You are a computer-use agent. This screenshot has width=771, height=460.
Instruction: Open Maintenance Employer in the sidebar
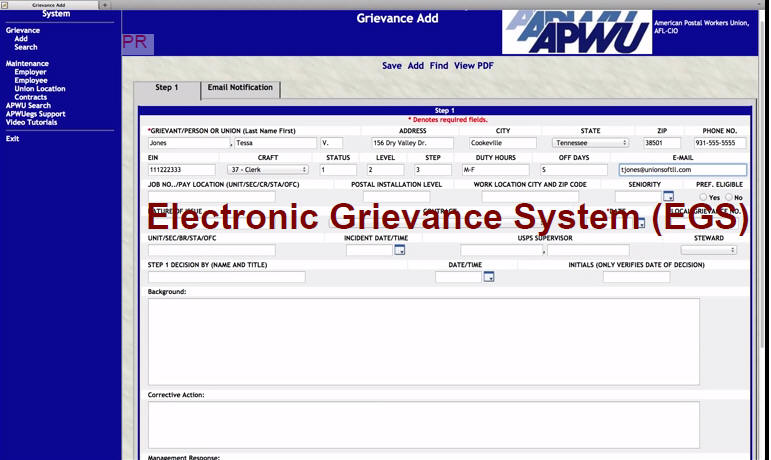point(30,72)
